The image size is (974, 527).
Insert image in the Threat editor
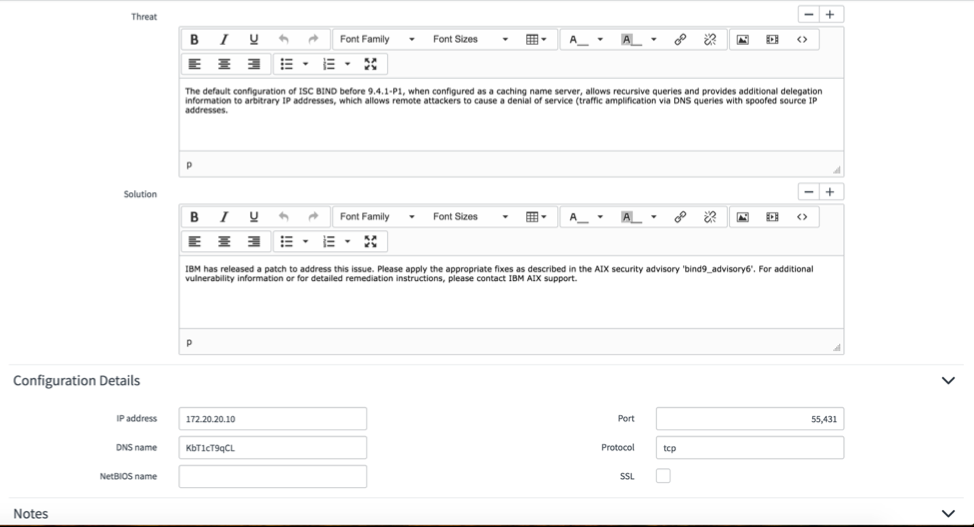[743, 40]
